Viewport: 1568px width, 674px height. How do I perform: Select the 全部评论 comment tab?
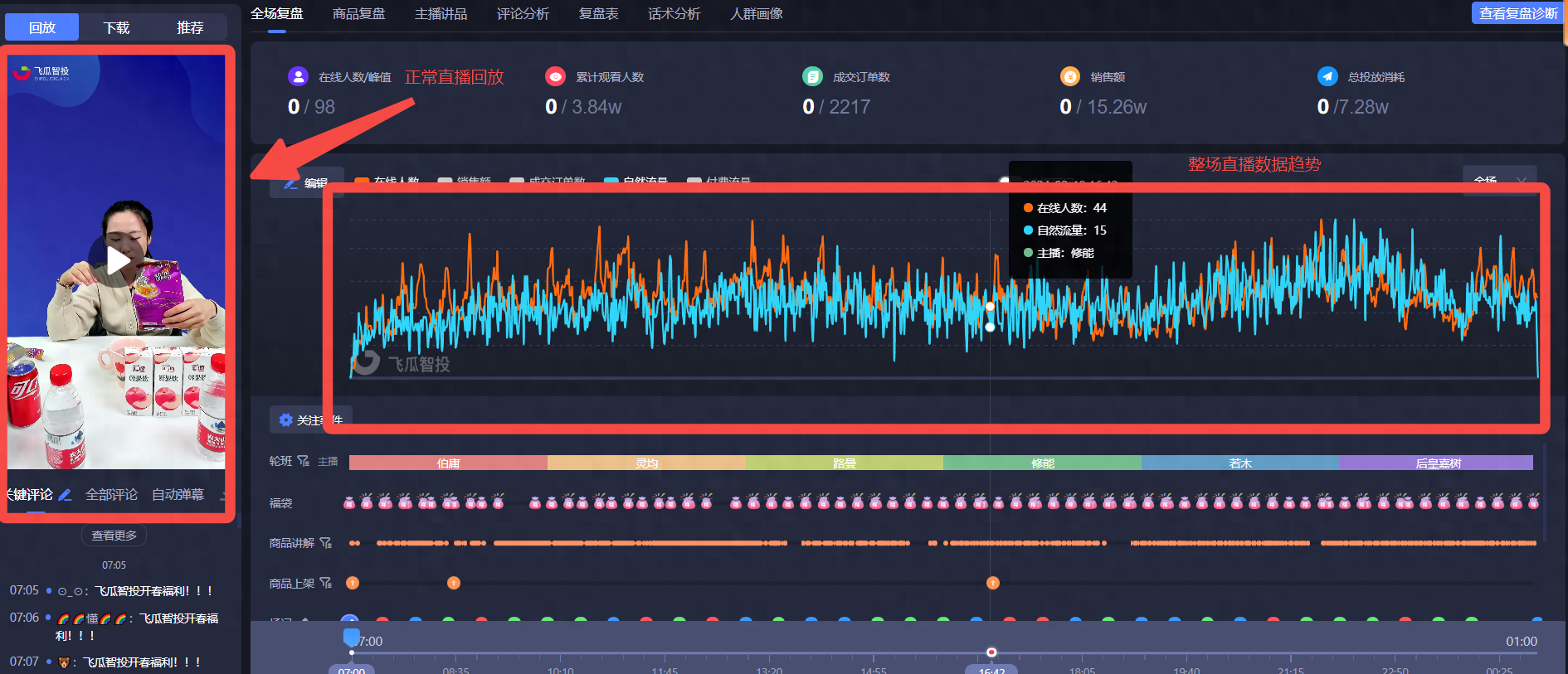pos(112,495)
